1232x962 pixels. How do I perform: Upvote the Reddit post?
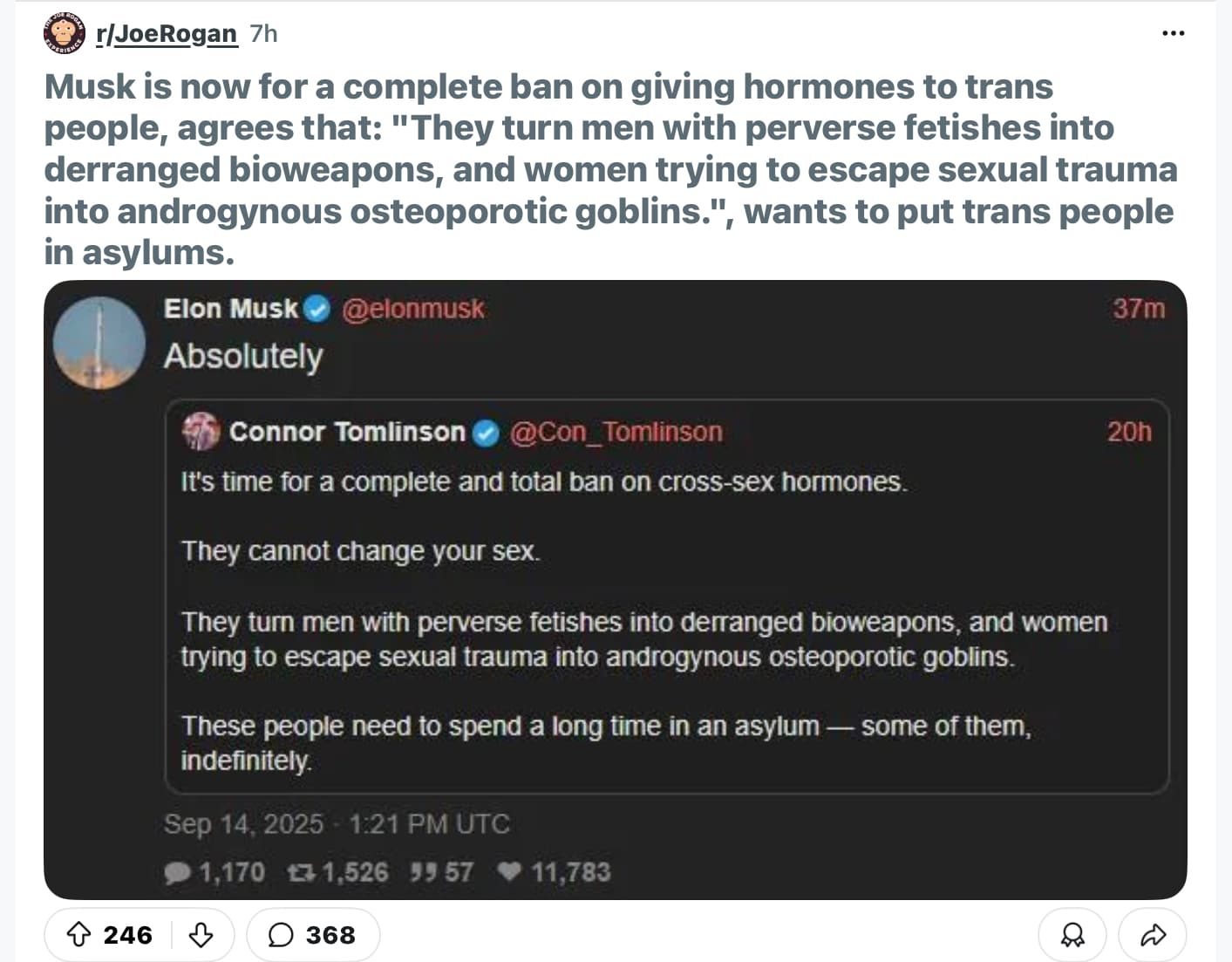[79, 935]
